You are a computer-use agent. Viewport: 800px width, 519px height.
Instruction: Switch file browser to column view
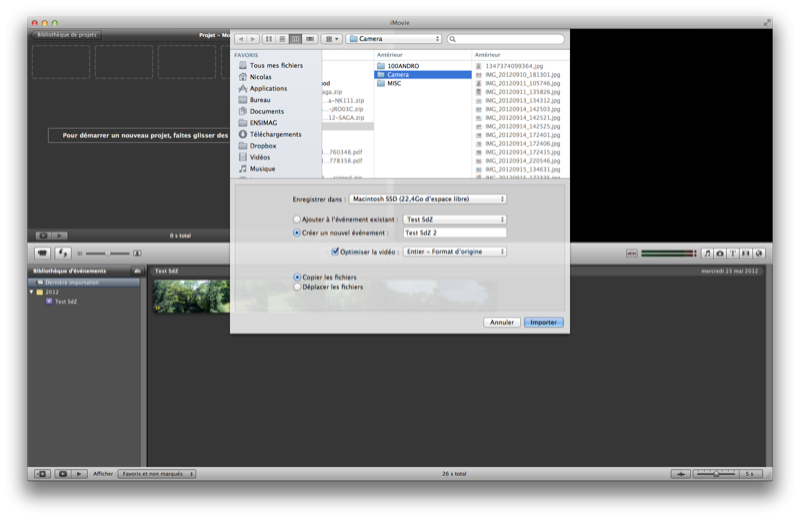point(296,39)
